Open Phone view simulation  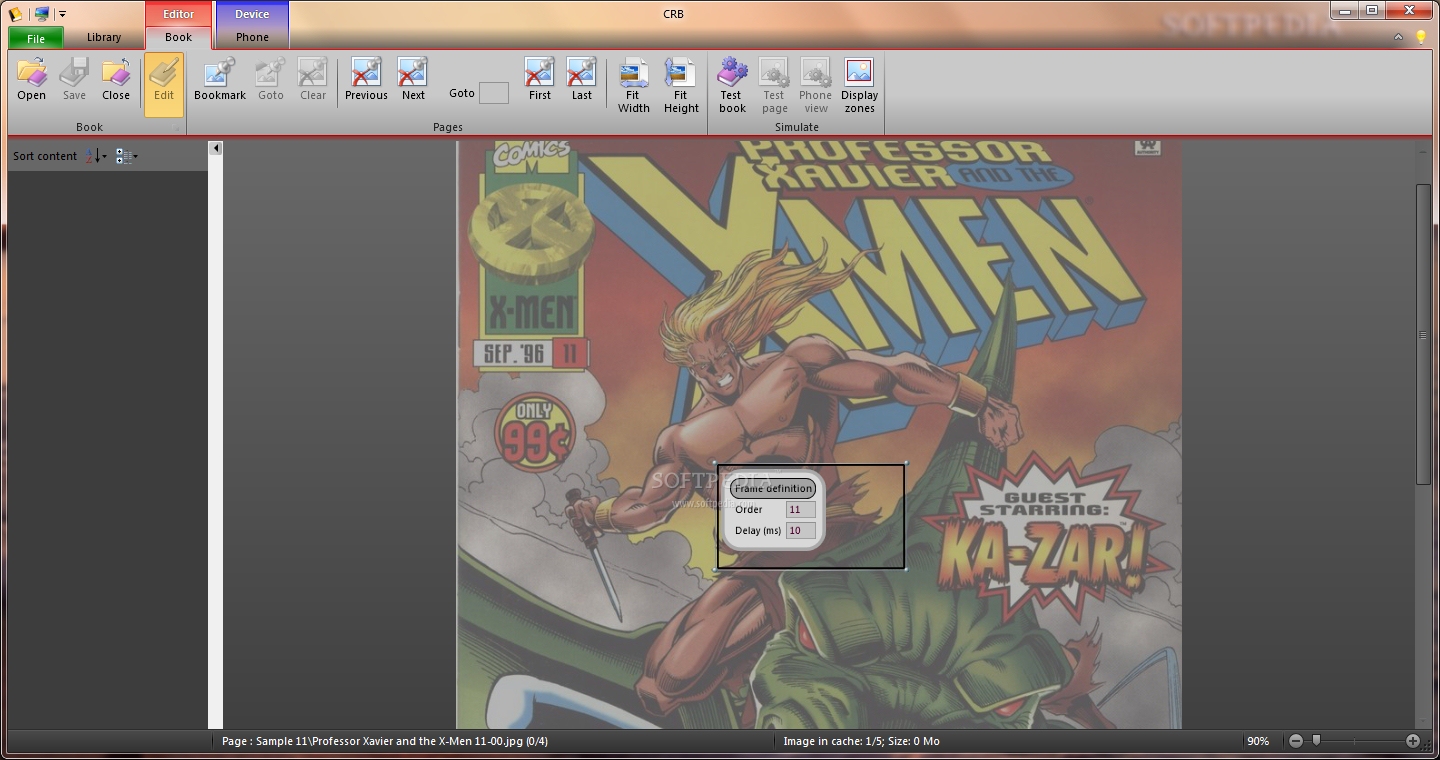[x=815, y=86]
